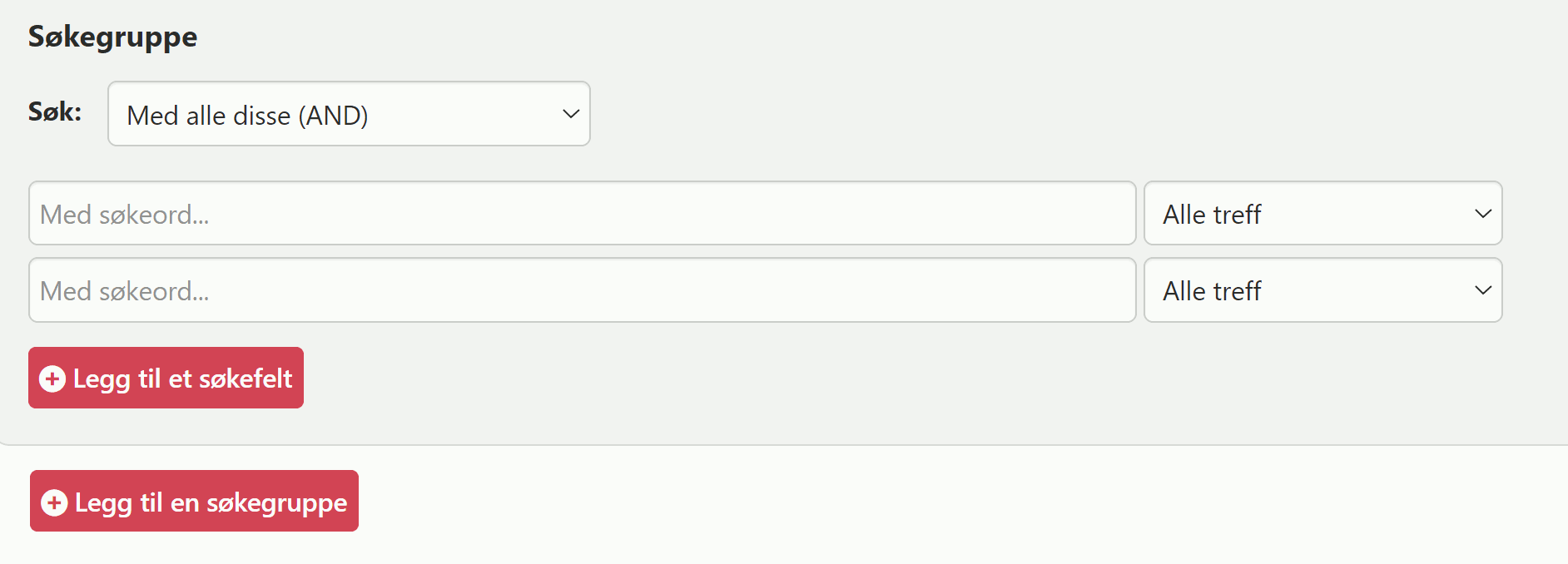Click the placeholder text in the lower search field

pyautogui.click(x=125, y=291)
